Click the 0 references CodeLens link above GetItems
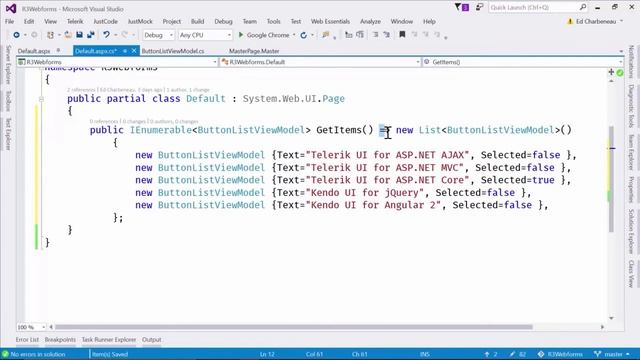The width and height of the screenshot is (640, 360). (x=104, y=121)
